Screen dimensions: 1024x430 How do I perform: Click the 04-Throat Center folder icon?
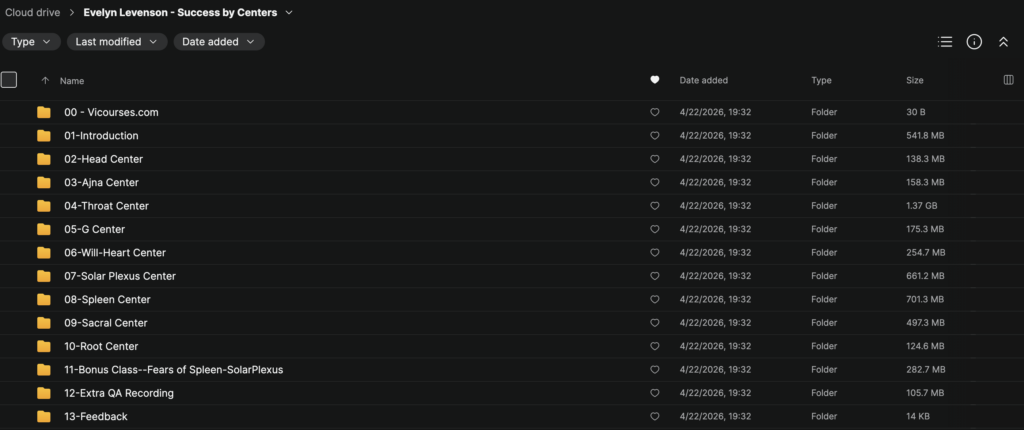click(x=44, y=206)
